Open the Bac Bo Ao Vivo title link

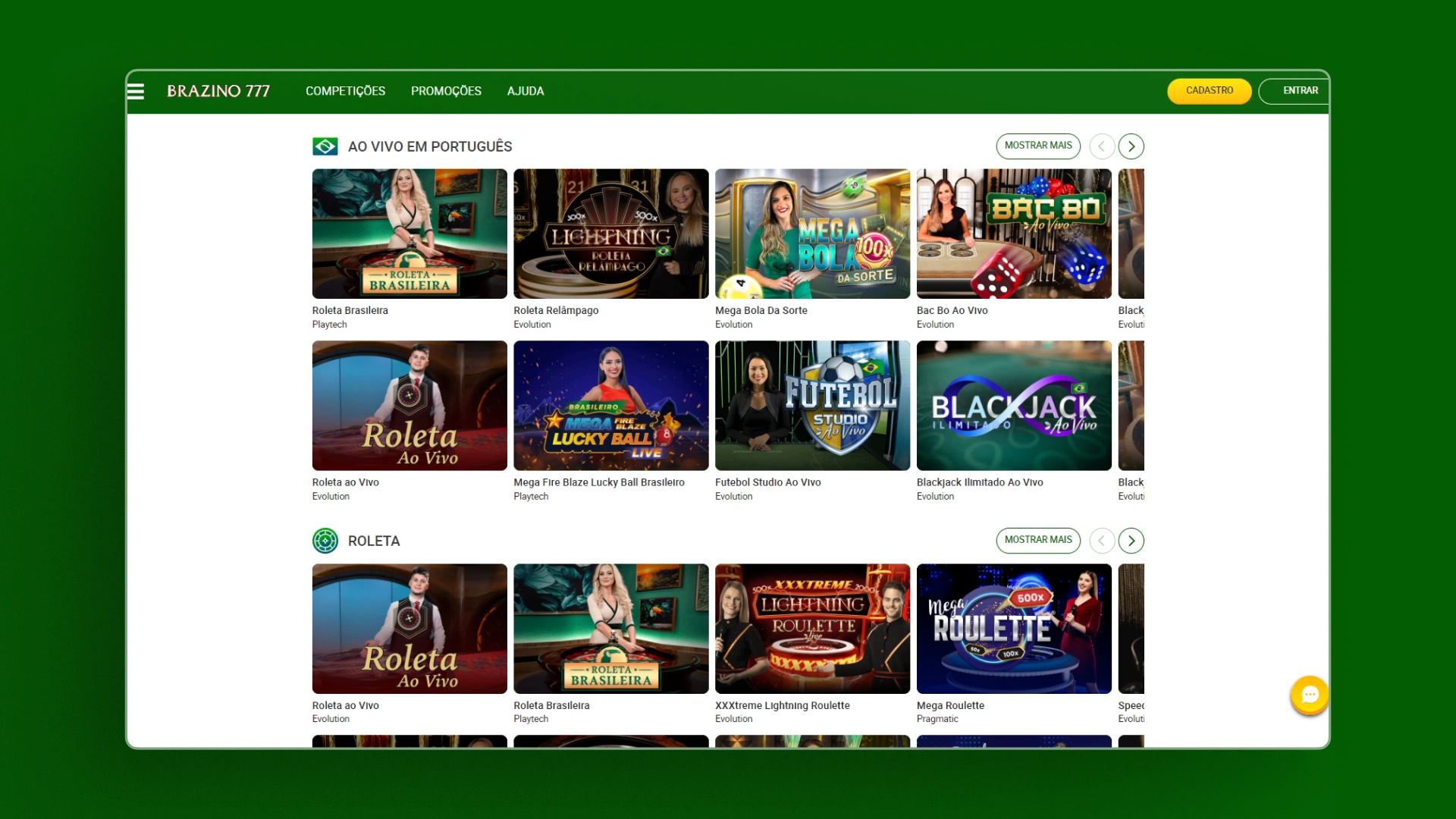point(952,310)
